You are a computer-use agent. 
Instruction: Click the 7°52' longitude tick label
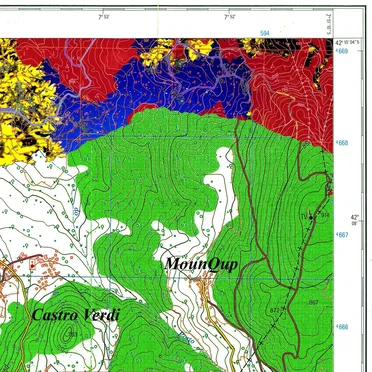(x=229, y=17)
